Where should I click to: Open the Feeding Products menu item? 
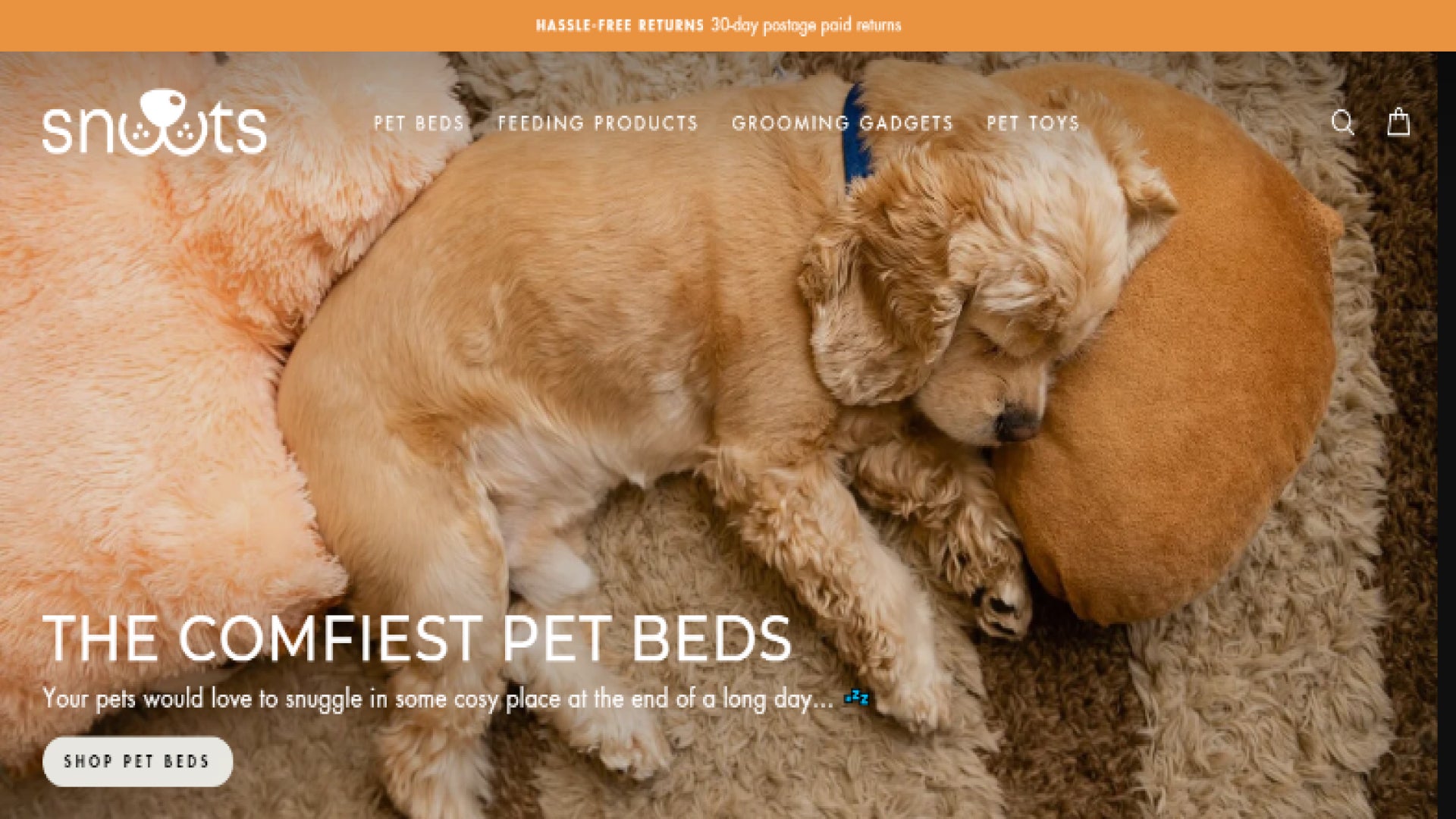pyautogui.click(x=598, y=123)
